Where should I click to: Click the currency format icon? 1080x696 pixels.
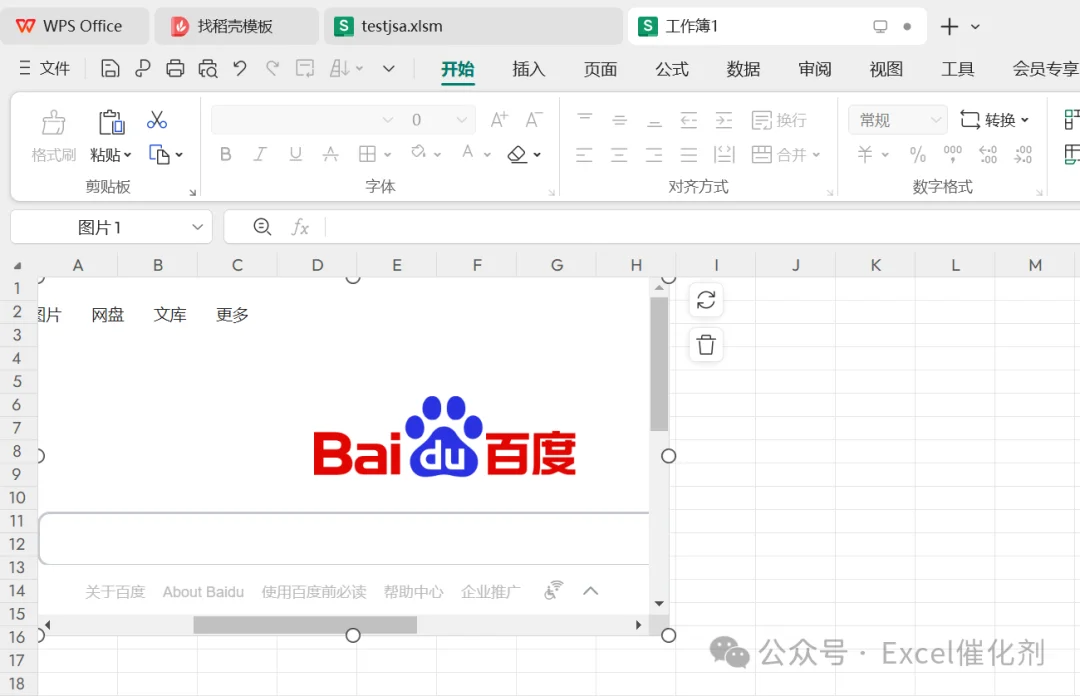[x=865, y=154]
